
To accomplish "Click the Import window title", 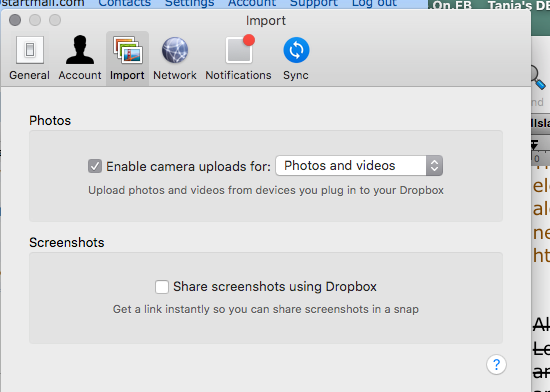I will click(x=266, y=21).
